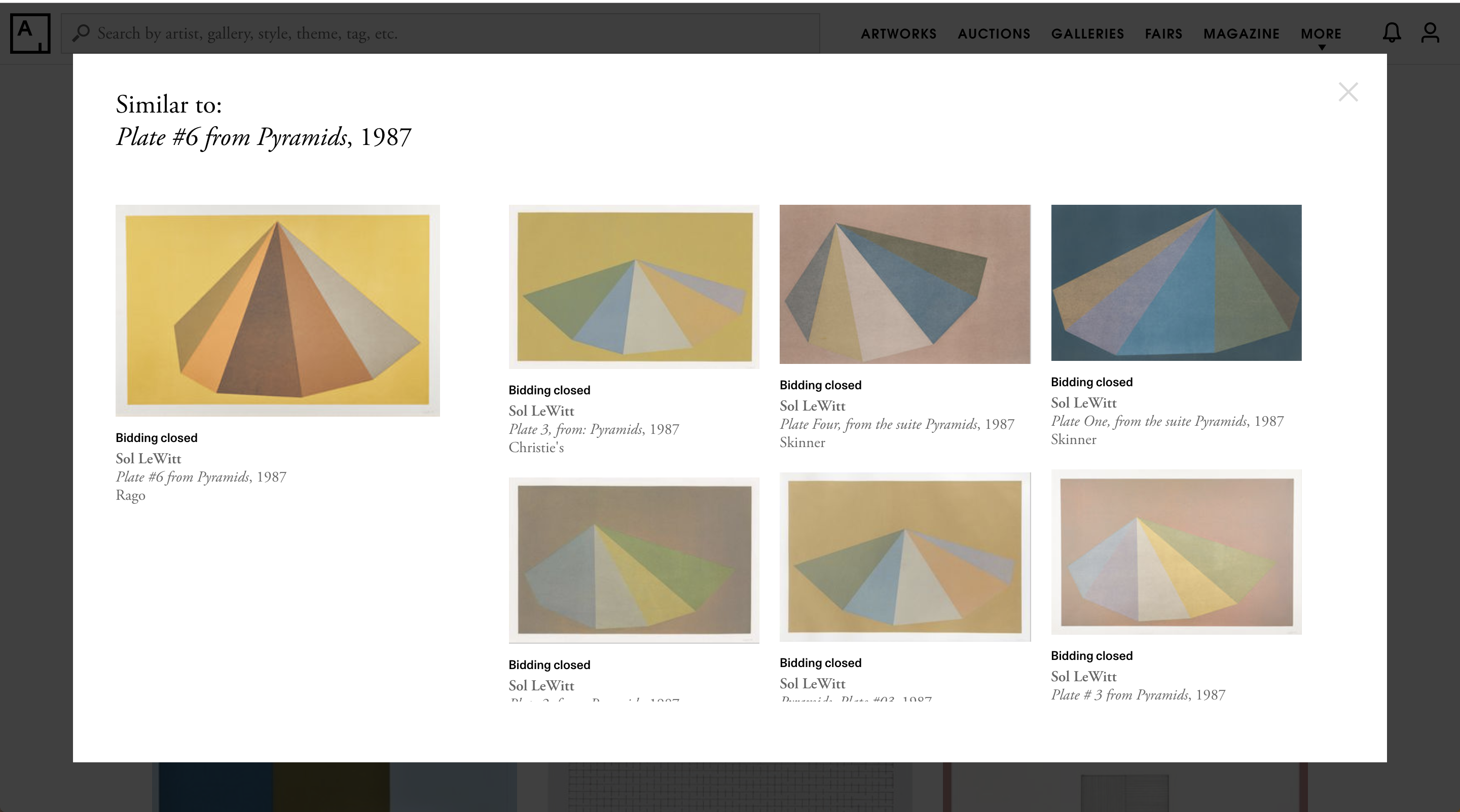Open the Plate #6 from Pyramids thumbnail
The width and height of the screenshot is (1460, 812).
pyautogui.click(x=277, y=311)
